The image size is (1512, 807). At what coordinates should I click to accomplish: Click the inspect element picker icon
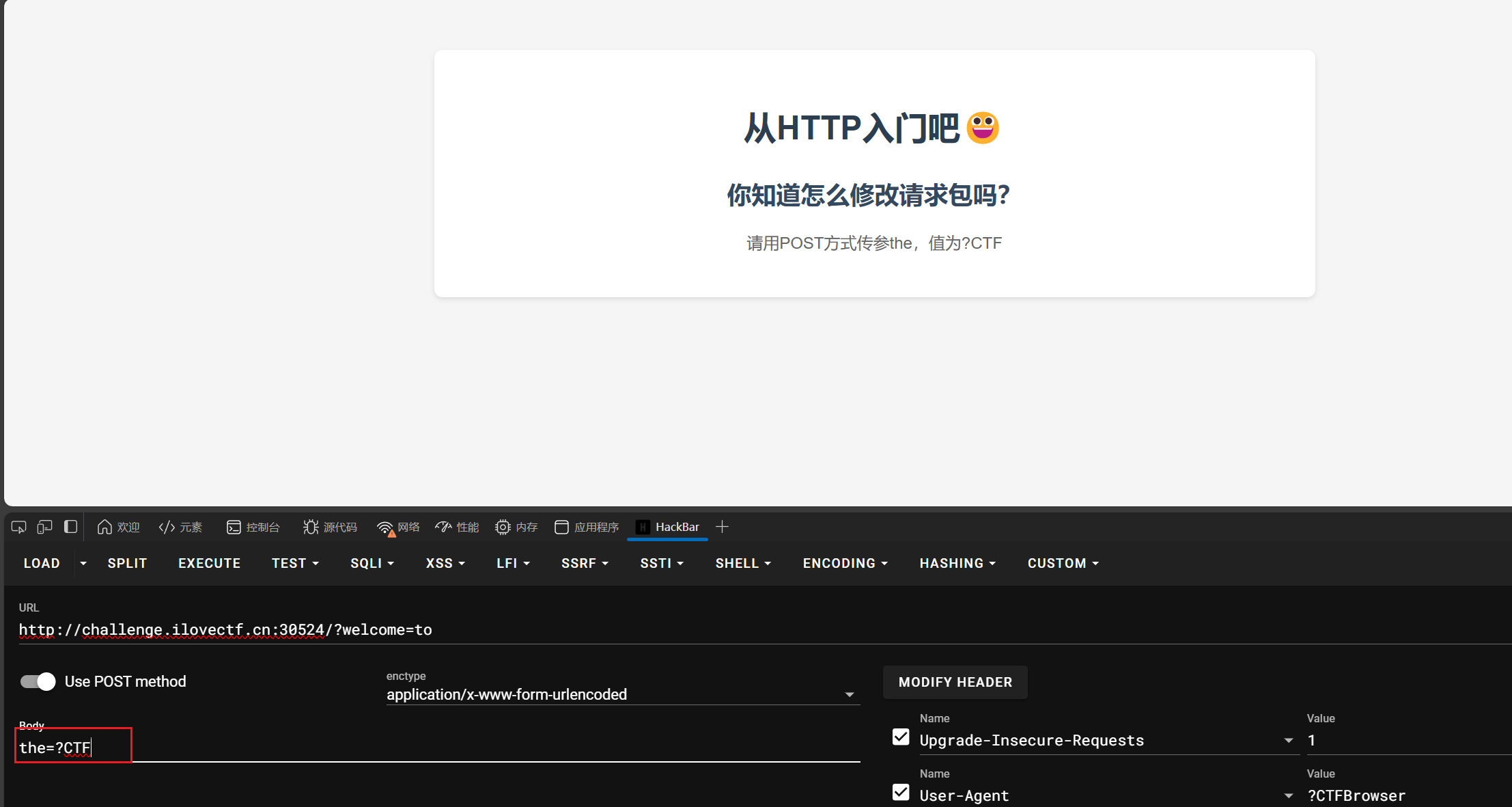[x=18, y=527]
